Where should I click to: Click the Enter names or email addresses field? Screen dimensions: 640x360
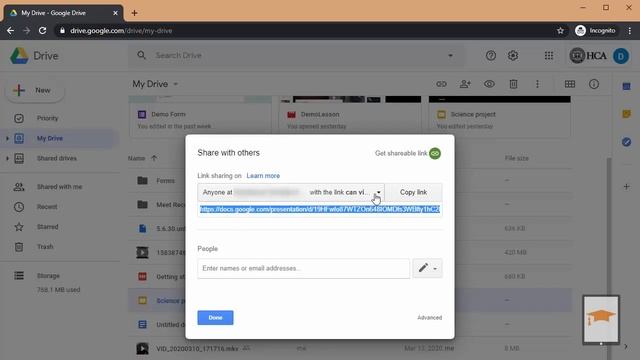(x=303, y=268)
